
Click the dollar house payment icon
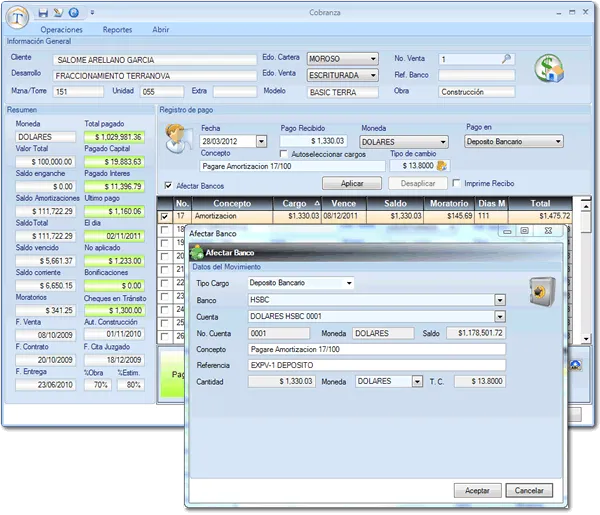(x=549, y=68)
